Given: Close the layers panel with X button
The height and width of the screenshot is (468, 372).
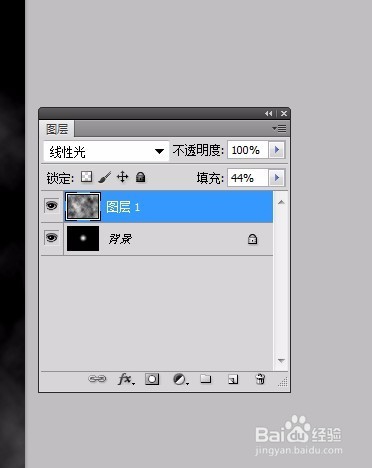Looking at the screenshot, I should (x=284, y=114).
